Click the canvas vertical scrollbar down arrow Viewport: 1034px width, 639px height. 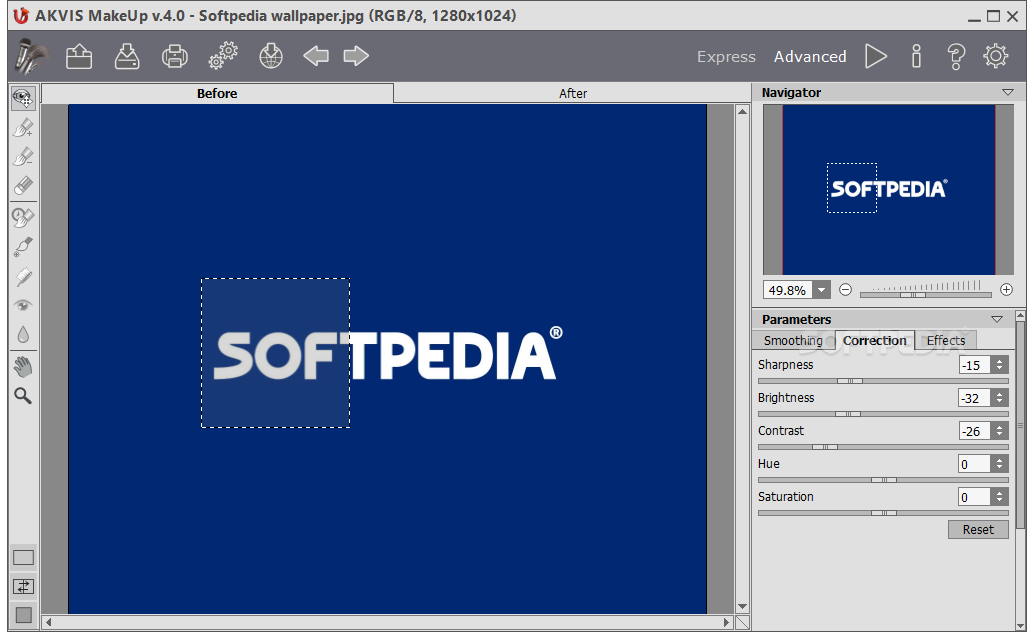pos(743,607)
